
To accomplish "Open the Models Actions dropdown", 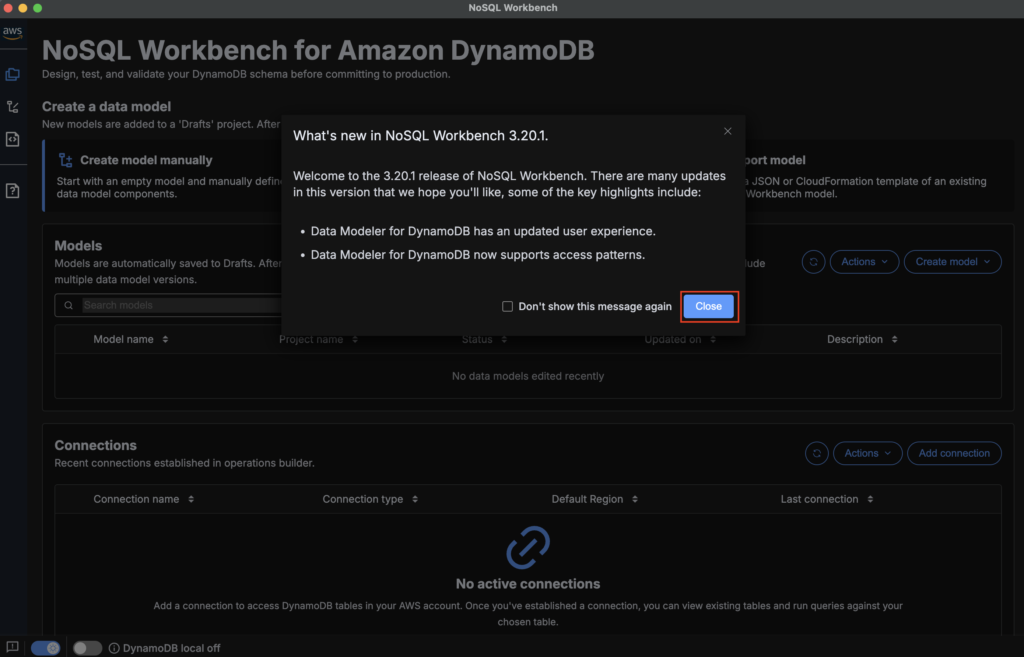I will 864,262.
